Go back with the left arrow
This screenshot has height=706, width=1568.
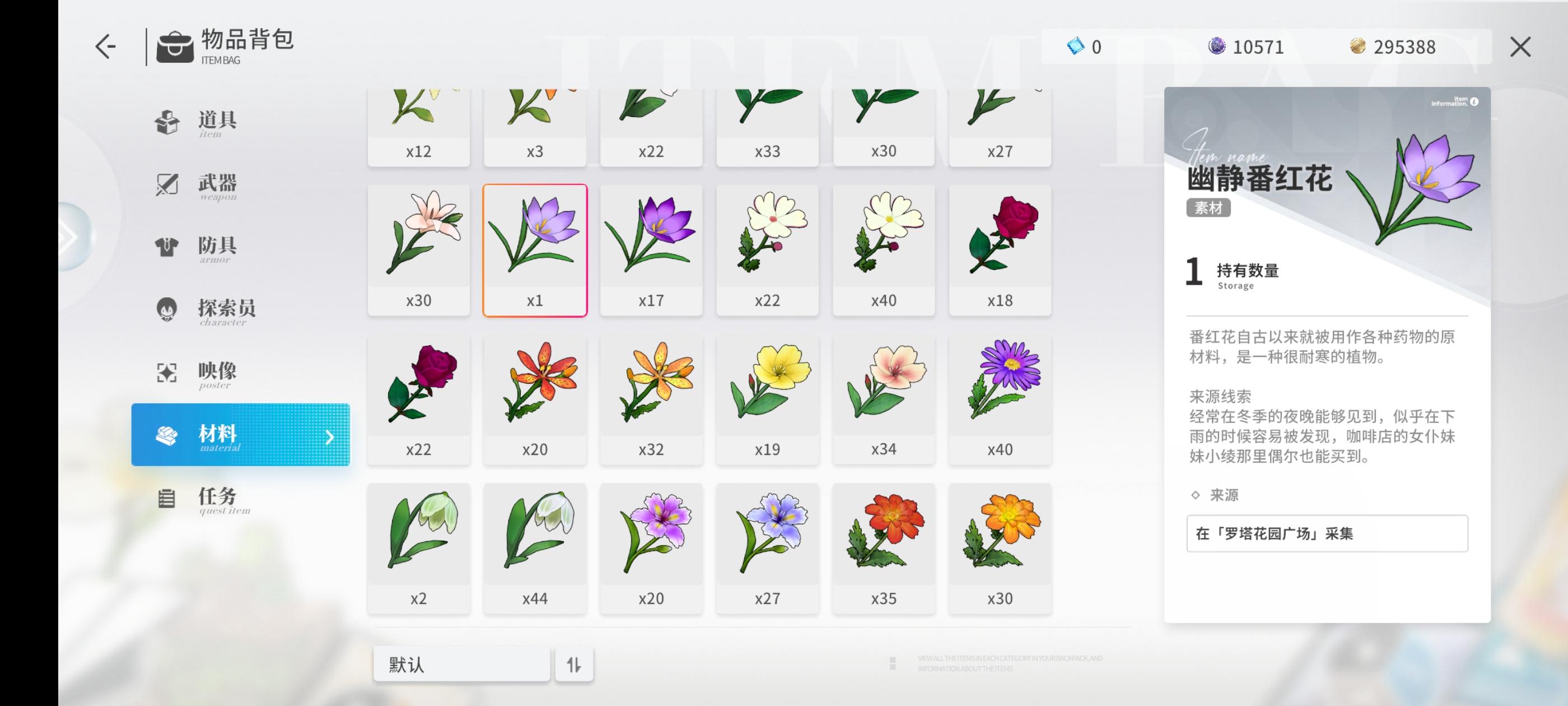pyautogui.click(x=105, y=47)
